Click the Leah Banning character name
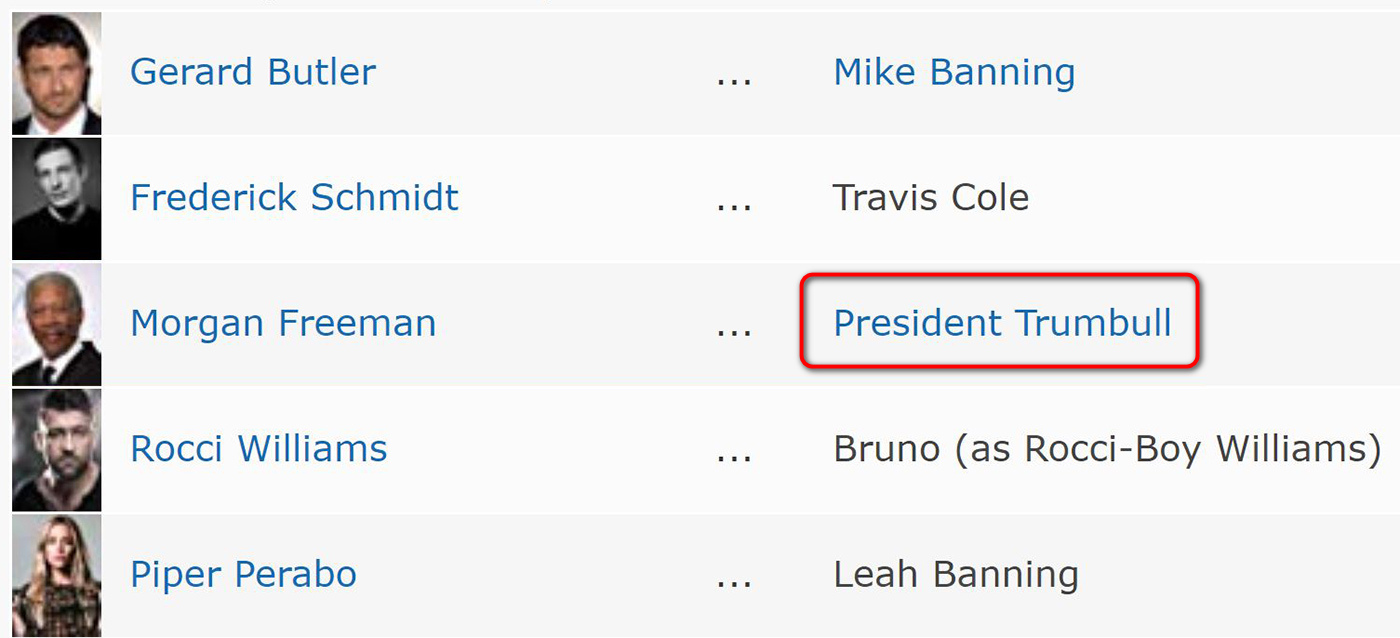 pyautogui.click(x=955, y=575)
